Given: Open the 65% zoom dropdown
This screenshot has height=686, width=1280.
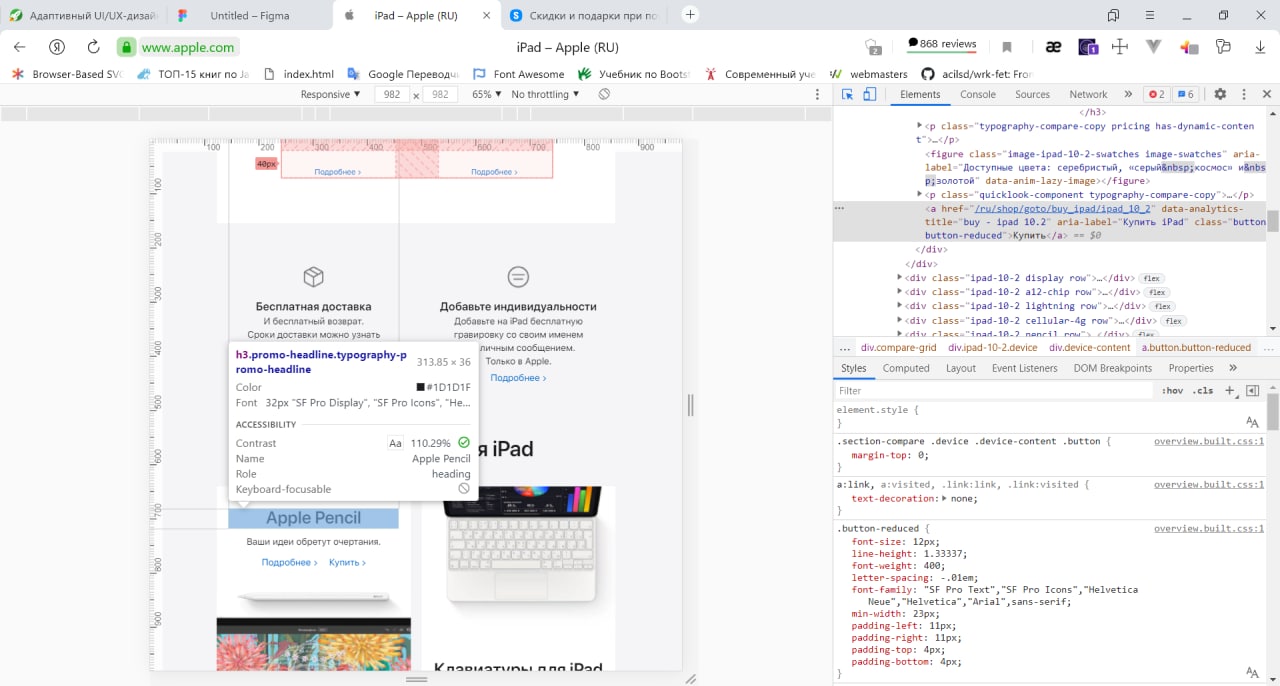Looking at the screenshot, I should click(x=487, y=94).
